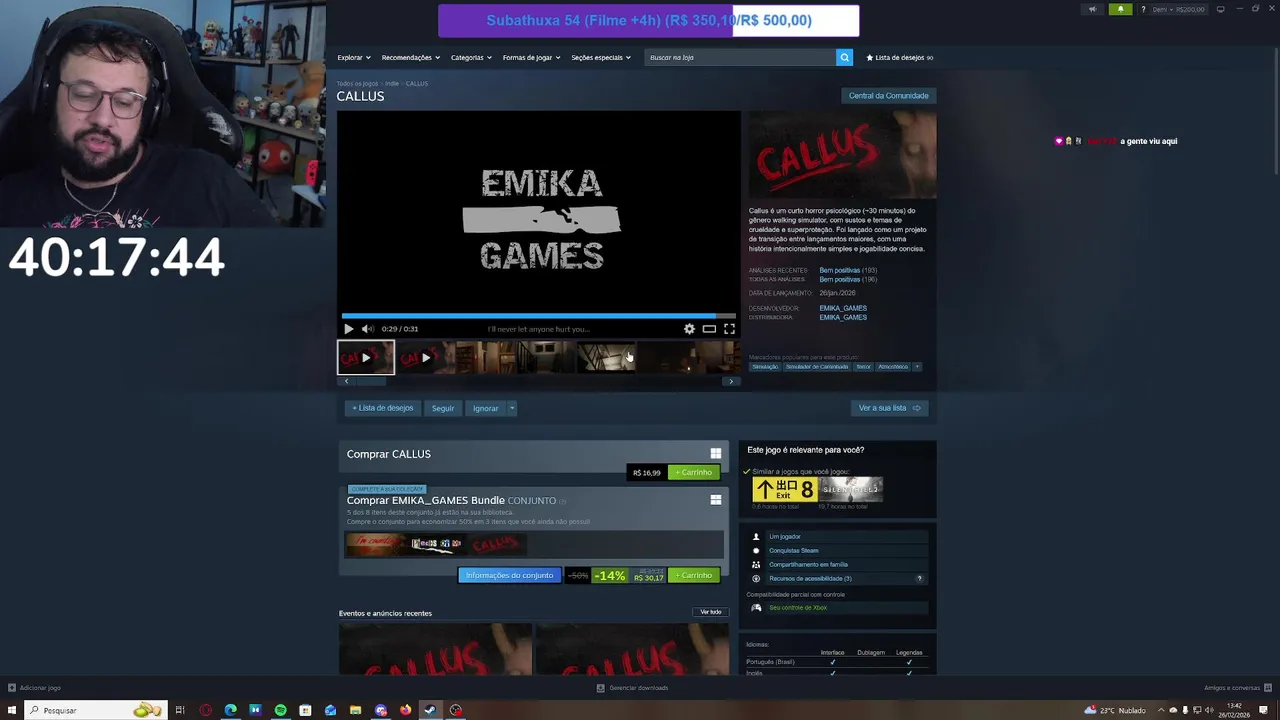Click the Steam announcements megaphone icon
The height and width of the screenshot is (720, 1280).
(x=1092, y=9)
